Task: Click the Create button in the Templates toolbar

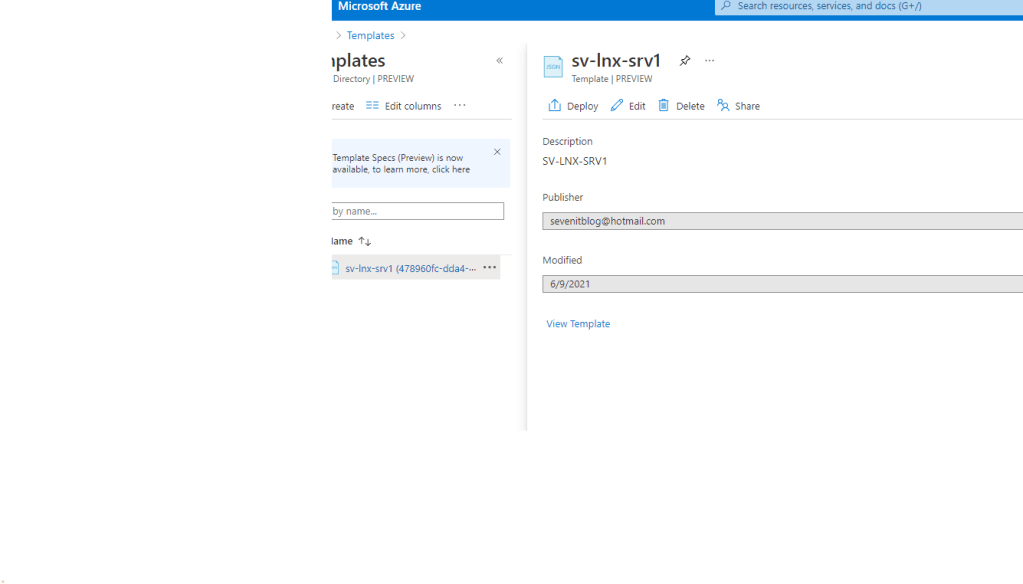Action: 342,106
